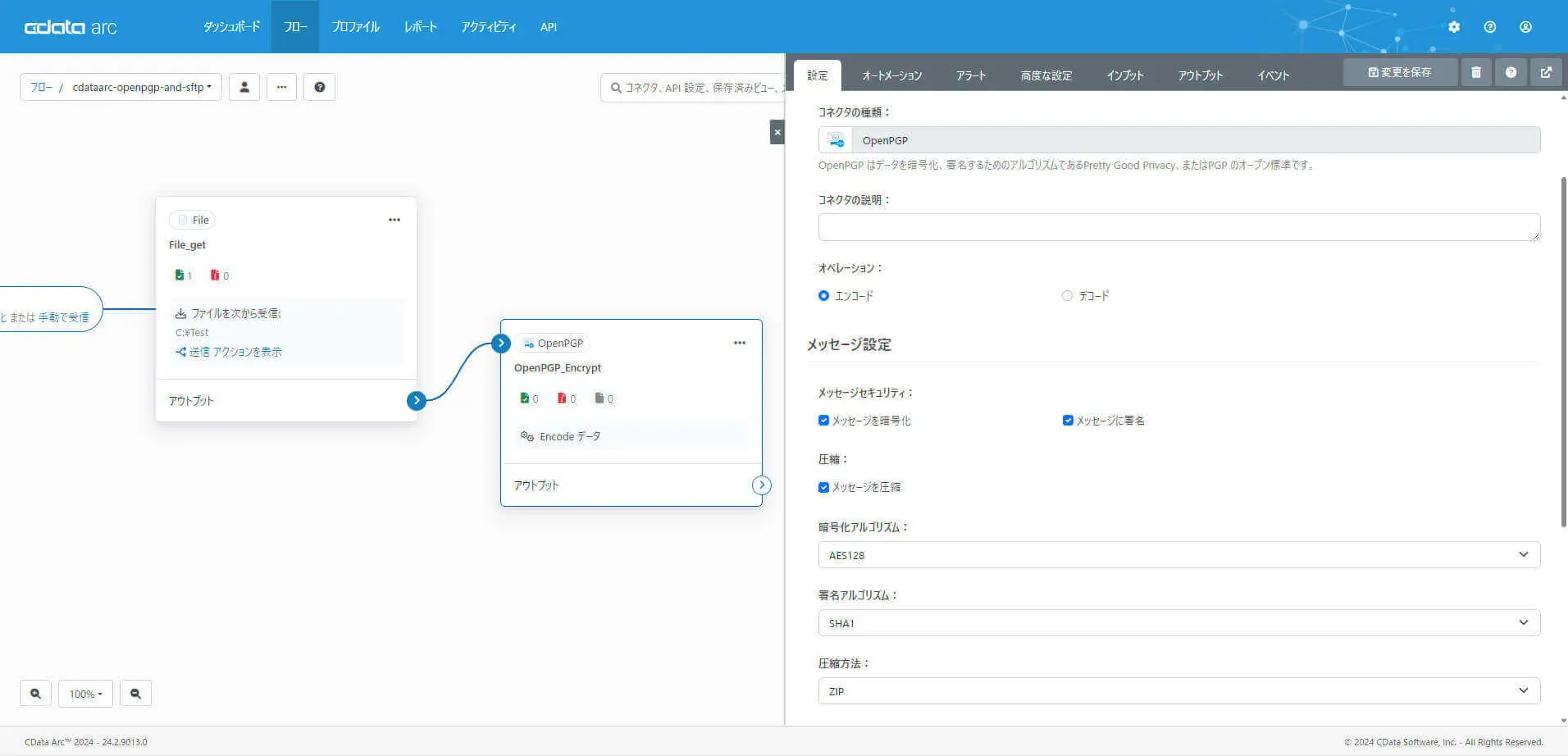The width and height of the screenshot is (1568, 756).
Task: Toggle the メッセージを暗号化 checkbox
Action: point(823,421)
